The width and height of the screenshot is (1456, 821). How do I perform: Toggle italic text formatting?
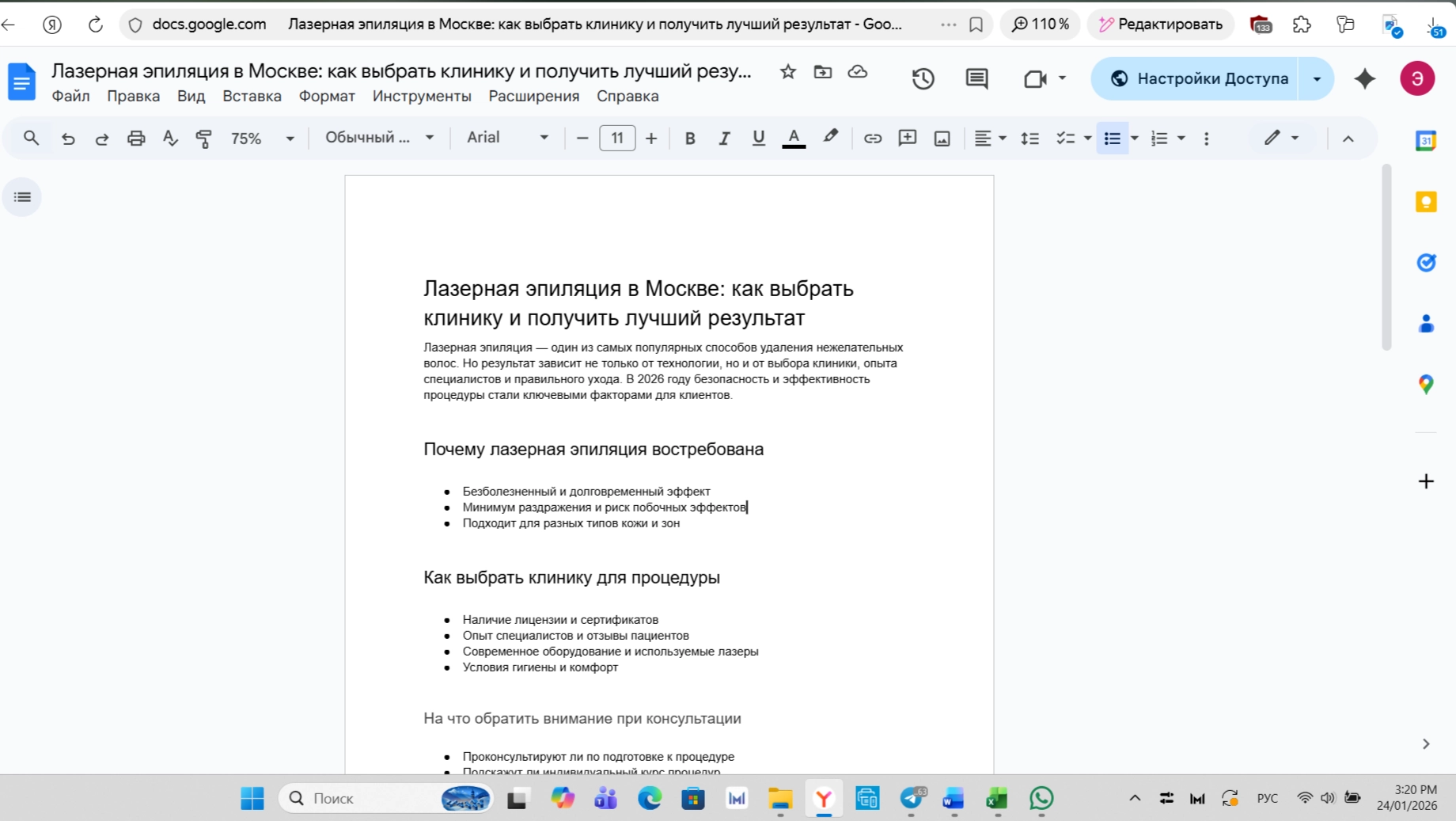[723, 139]
